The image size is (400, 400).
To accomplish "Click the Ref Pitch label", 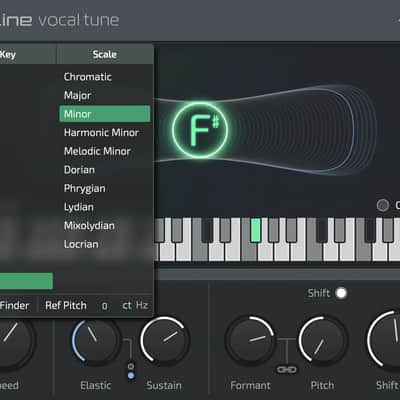I will point(66,305).
